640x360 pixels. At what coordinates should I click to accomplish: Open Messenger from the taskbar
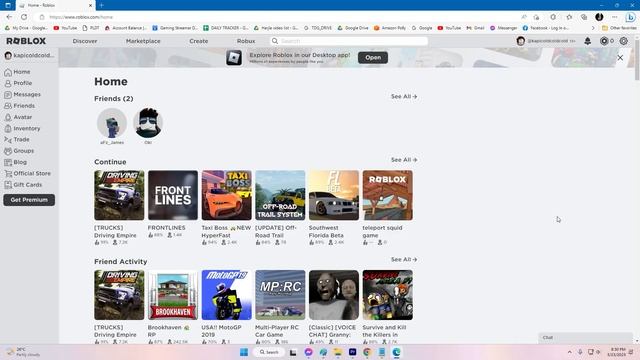click(x=309, y=352)
